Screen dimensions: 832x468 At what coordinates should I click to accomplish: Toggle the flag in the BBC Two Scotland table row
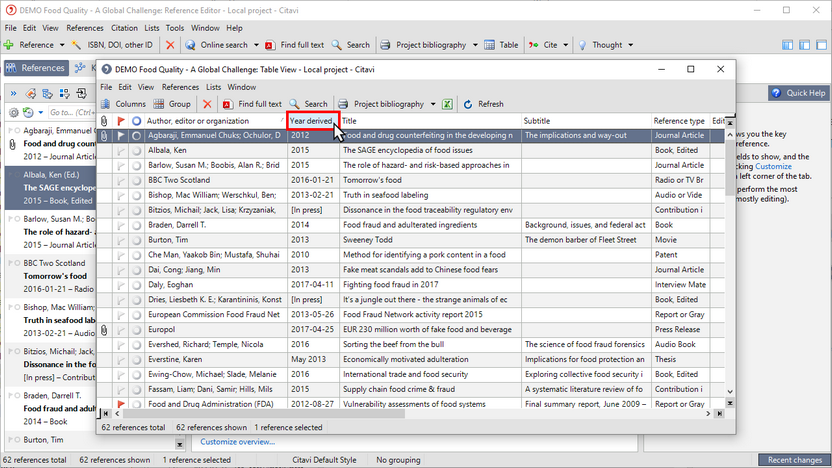click(121, 180)
